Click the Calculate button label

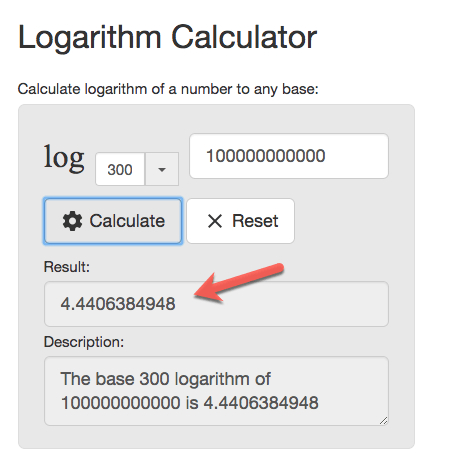127,221
